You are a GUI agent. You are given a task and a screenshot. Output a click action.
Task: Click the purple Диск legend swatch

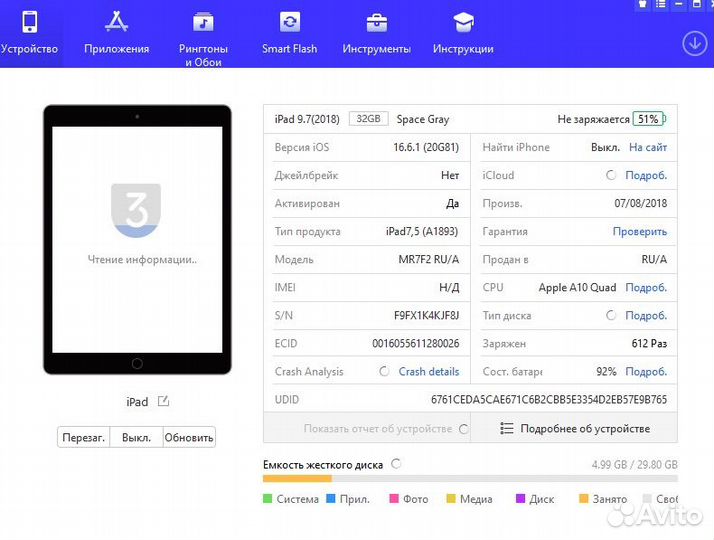click(x=520, y=499)
